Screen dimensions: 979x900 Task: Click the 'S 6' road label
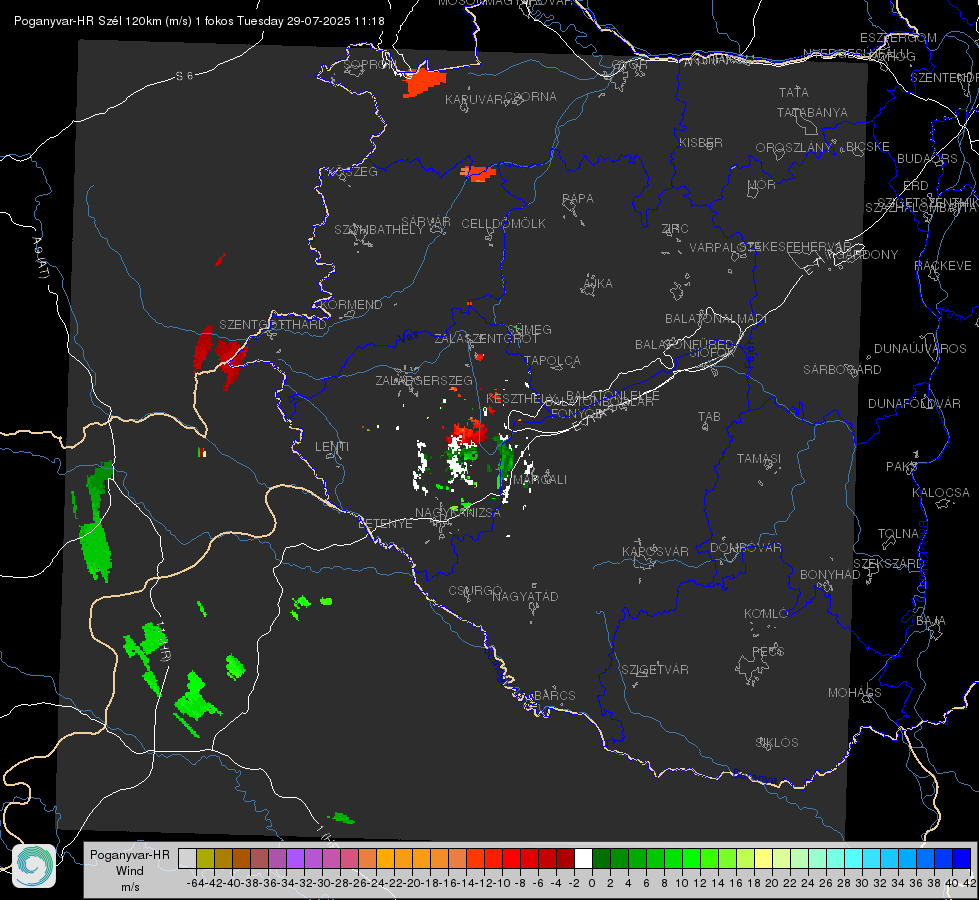(x=184, y=76)
